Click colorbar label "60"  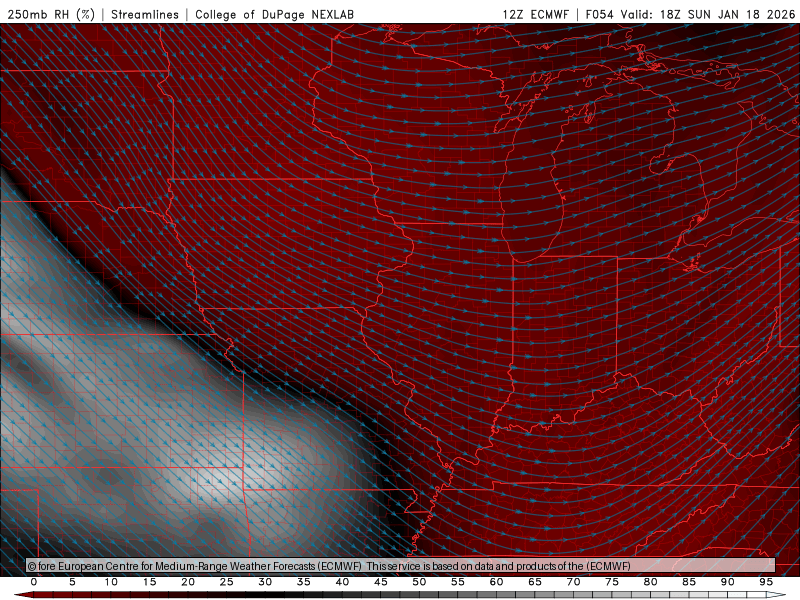pyautogui.click(x=496, y=582)
